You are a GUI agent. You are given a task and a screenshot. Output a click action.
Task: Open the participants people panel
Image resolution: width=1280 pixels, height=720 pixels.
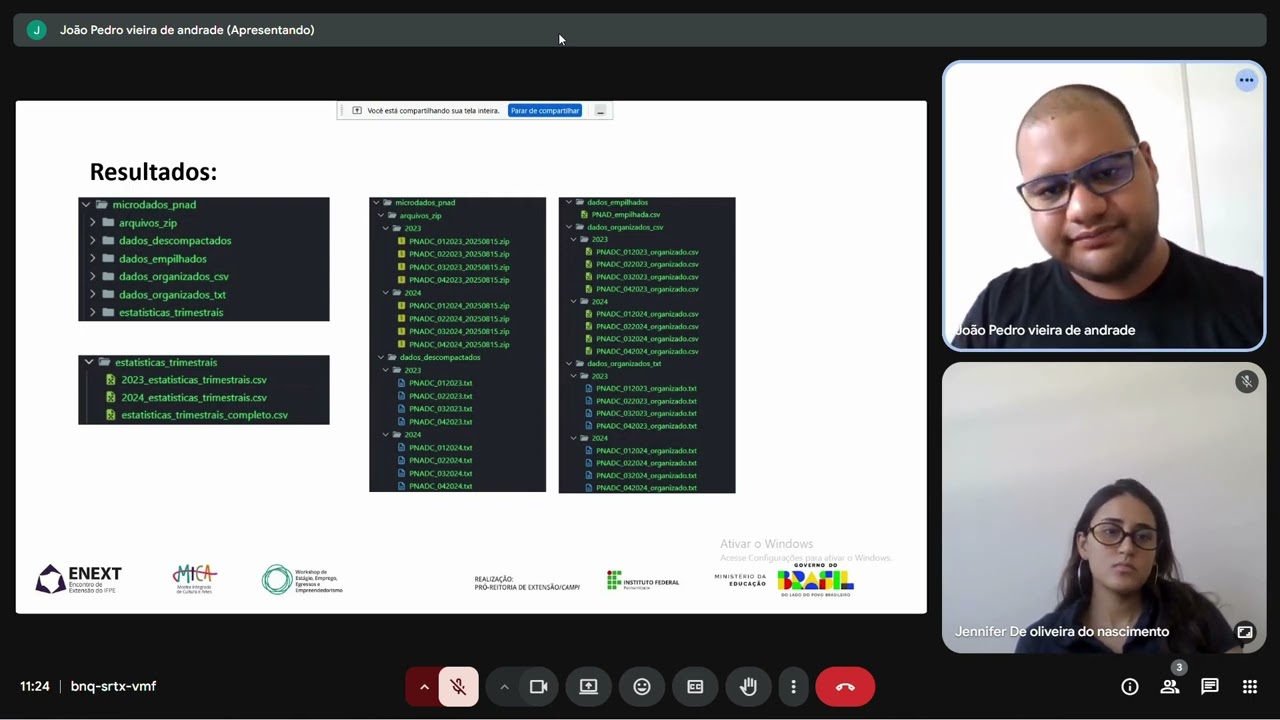[1170, 686]
